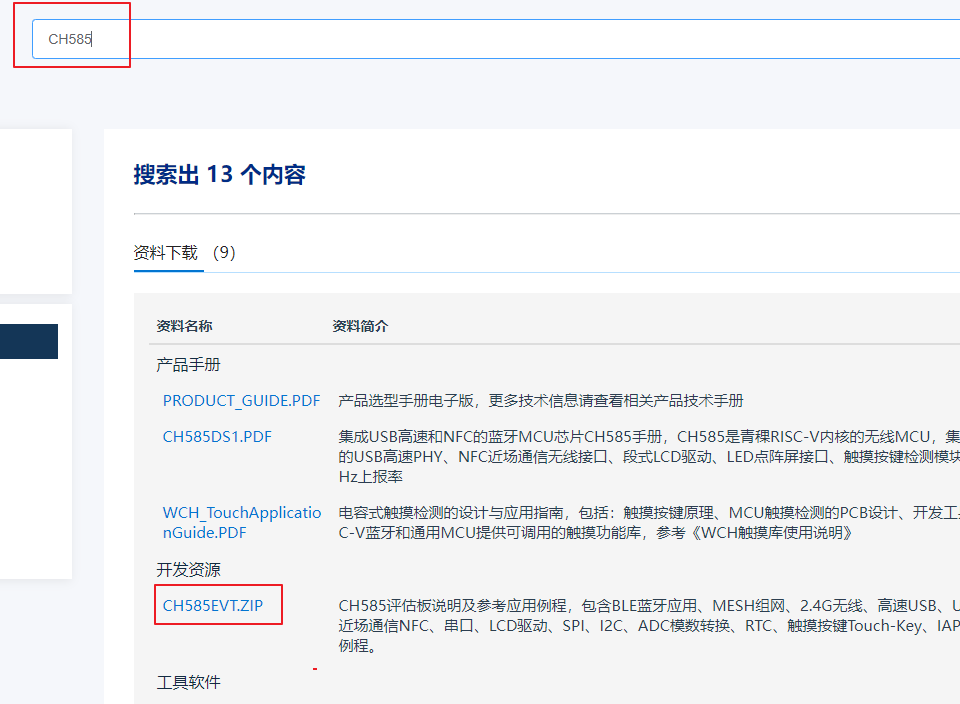960x704 pixels.
Task: Click the 开发资源 category label
Action: (188, 570)
